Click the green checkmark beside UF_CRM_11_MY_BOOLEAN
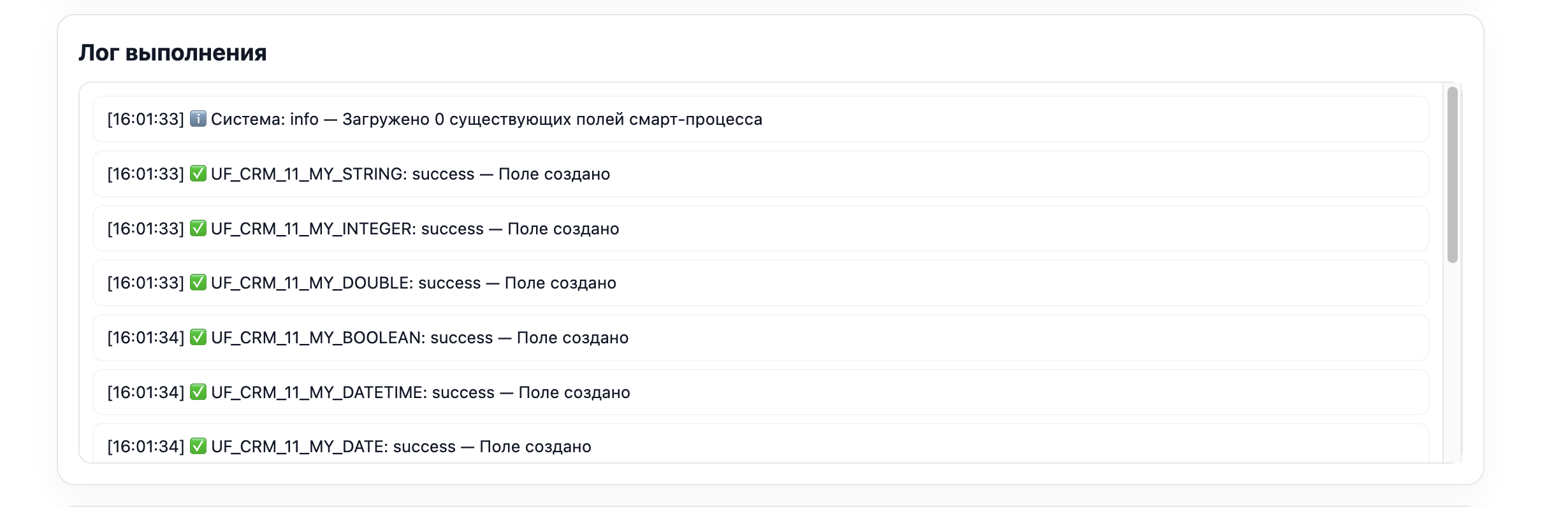 198,338
